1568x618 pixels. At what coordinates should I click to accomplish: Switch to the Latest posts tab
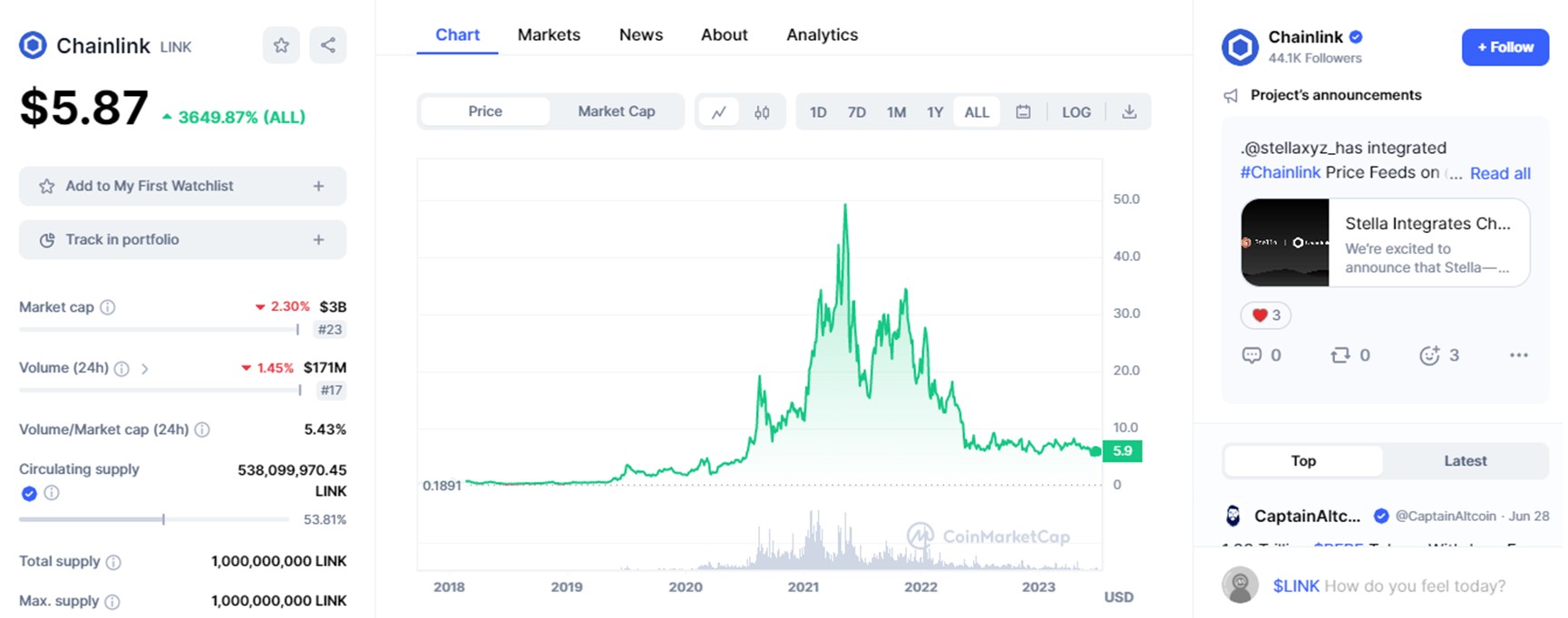tap(1465, 461)
